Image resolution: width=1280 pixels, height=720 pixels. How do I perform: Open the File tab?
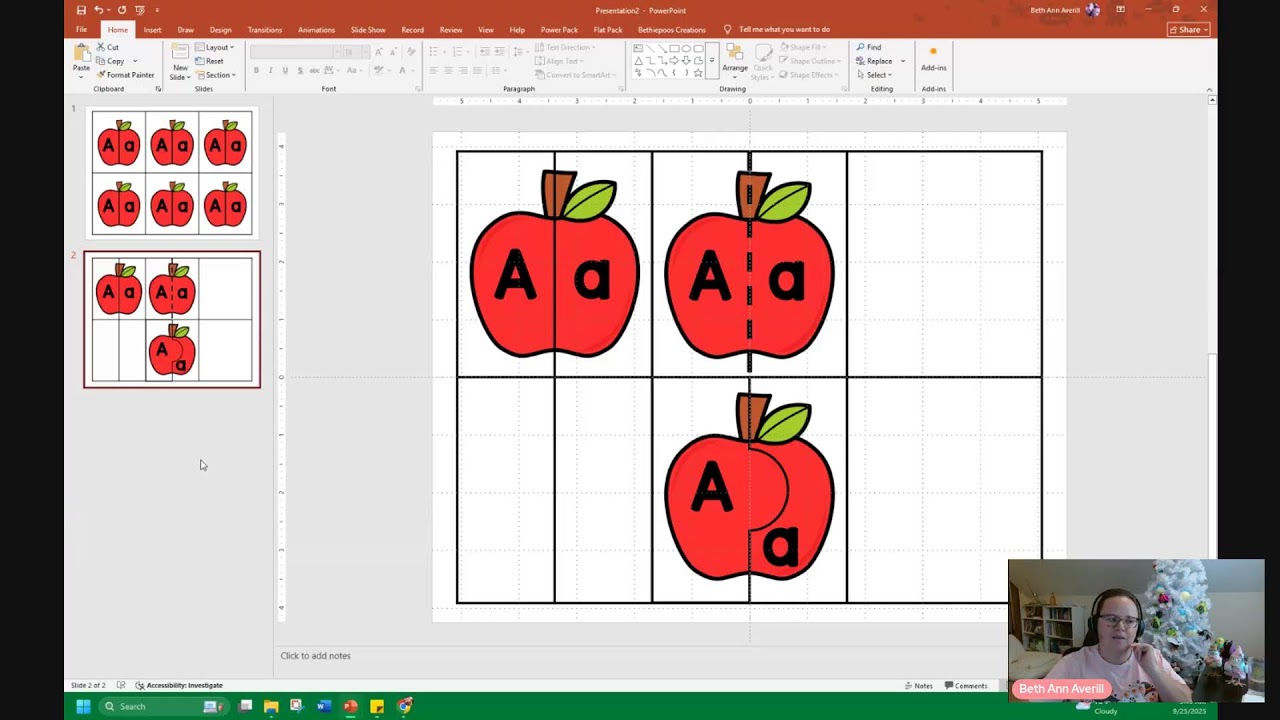(81, 29)
